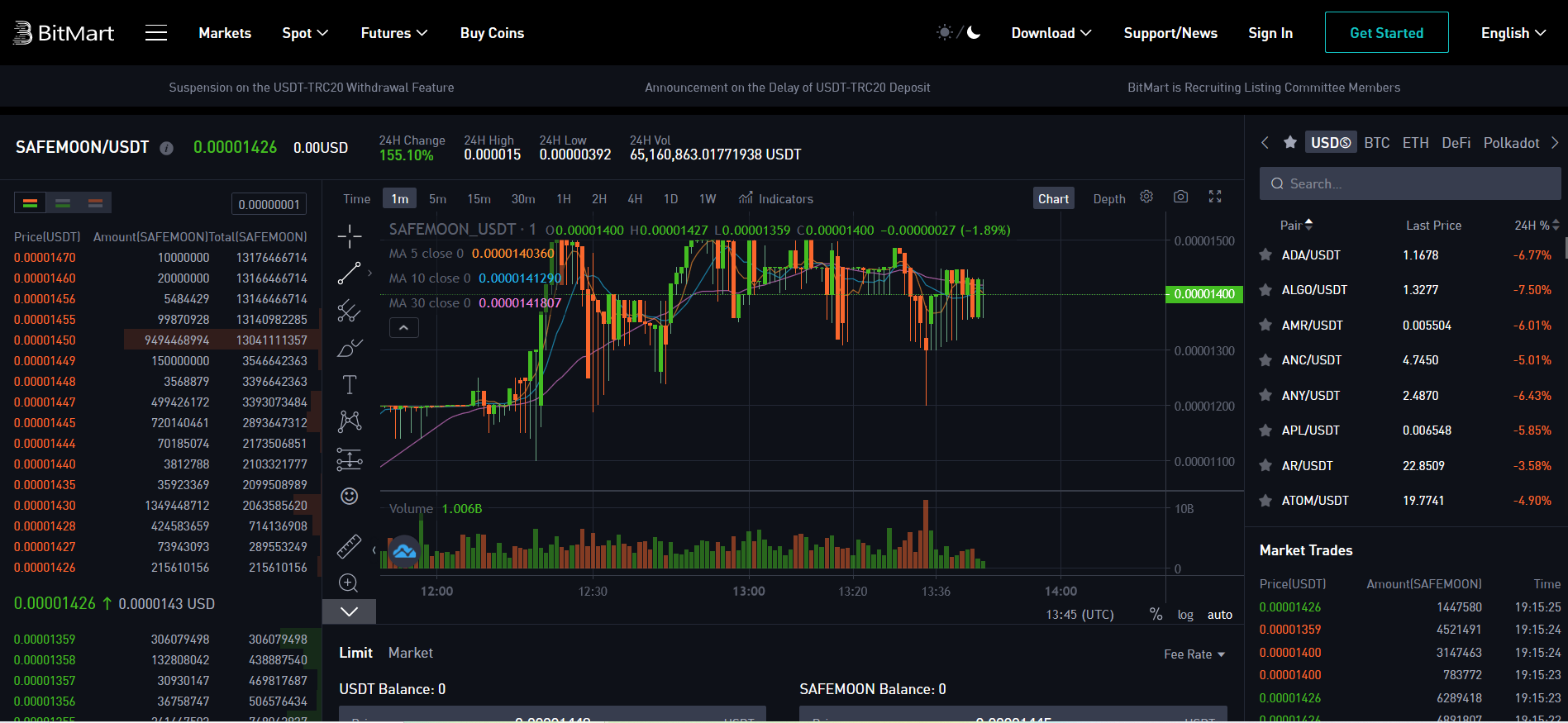Open the TradingView logo link on chart
The image size is (1568, 723).
pyautogui.click(x=404, y=551)
